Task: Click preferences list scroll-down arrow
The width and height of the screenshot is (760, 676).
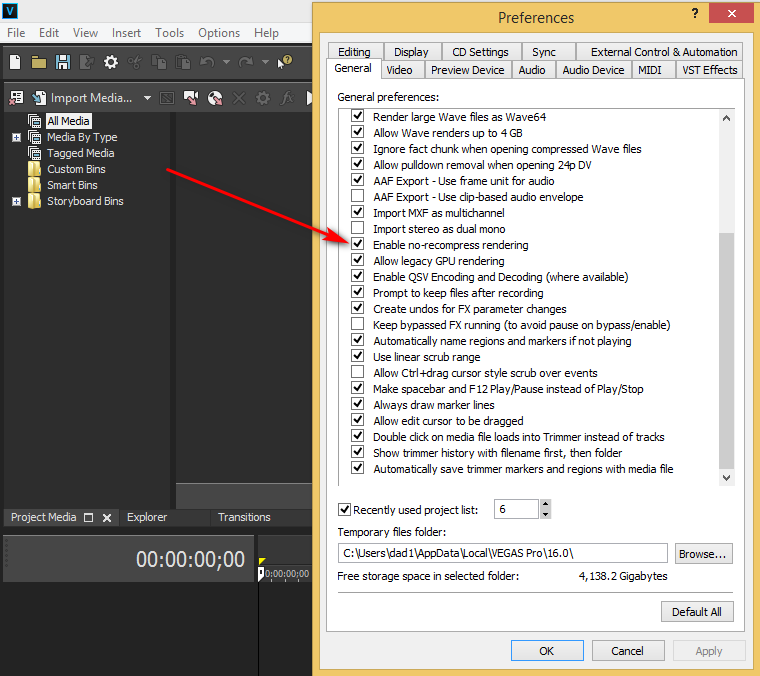Action: tap(726, 478)
